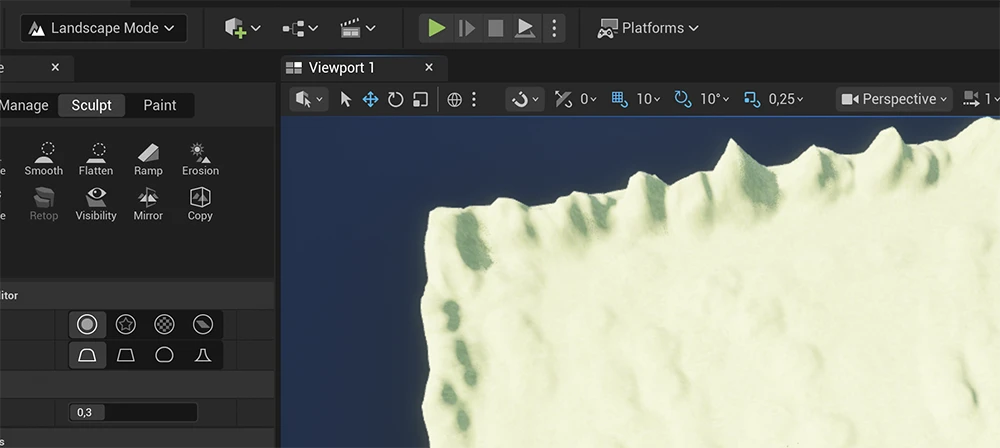This screenshot has width=1000, height=448.
Task: Switch to the Manage tab
Action: 23,105
